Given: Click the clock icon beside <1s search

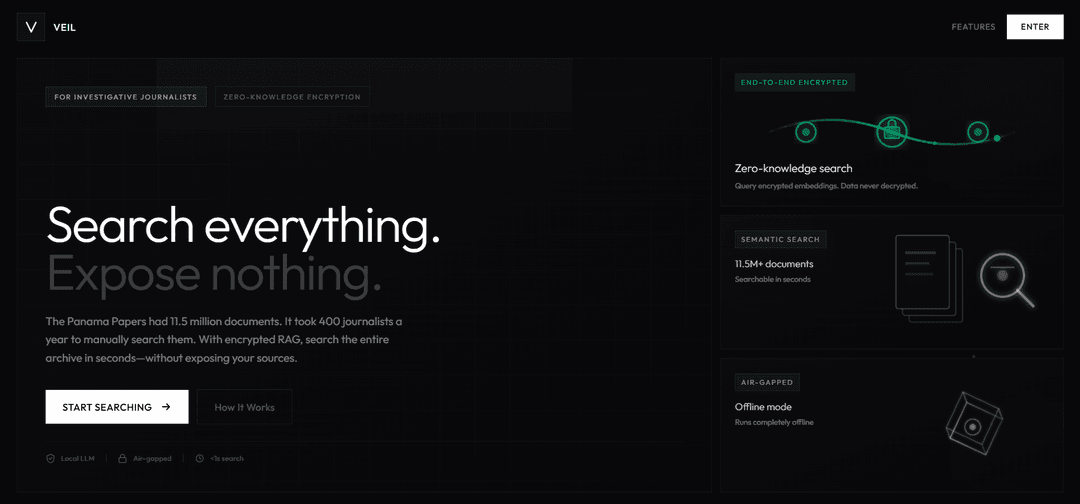Looking at the screenshot, I should [200, 459].
